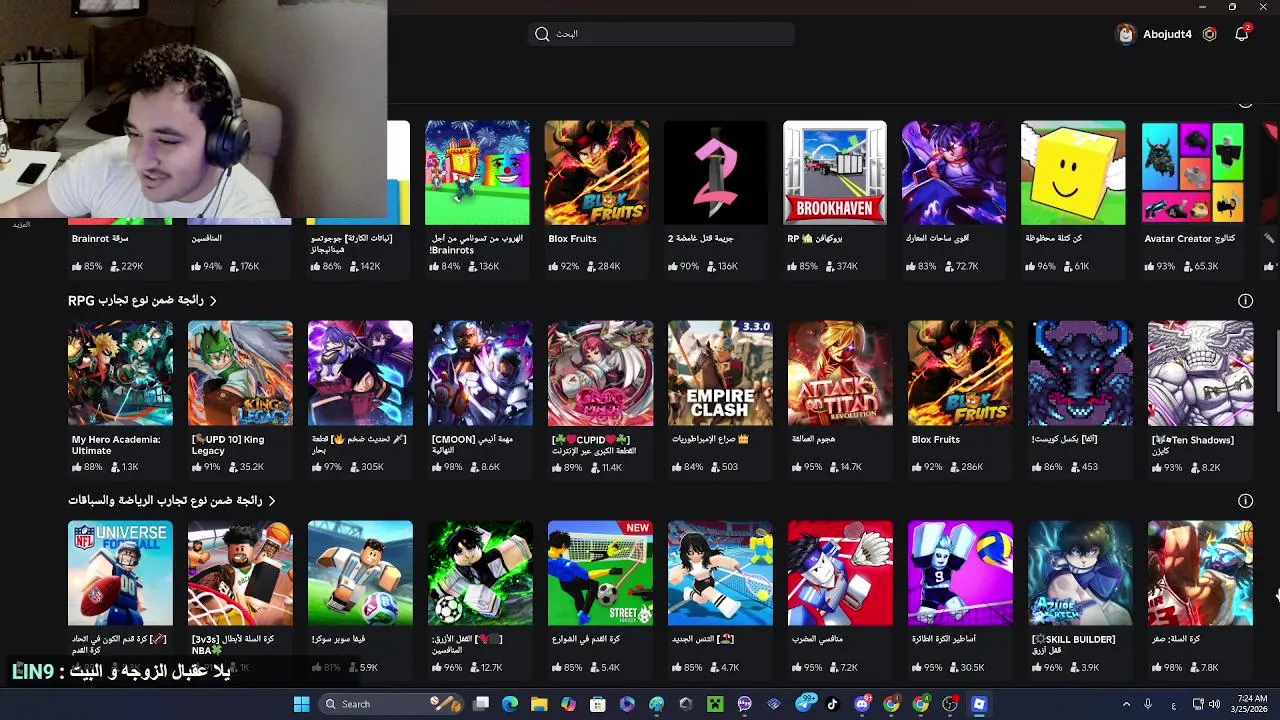The height and width of the screenshot is (720, 1280).
Task: Expand the sports and racing category arrow
Action: tap(272, 500)
